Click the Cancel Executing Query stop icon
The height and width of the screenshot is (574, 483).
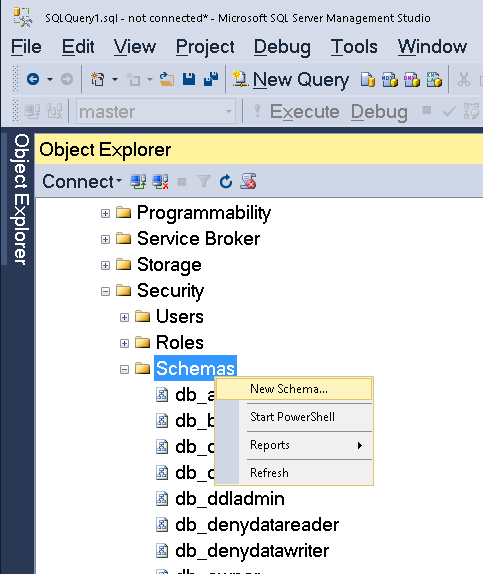(x=427, y=110)
